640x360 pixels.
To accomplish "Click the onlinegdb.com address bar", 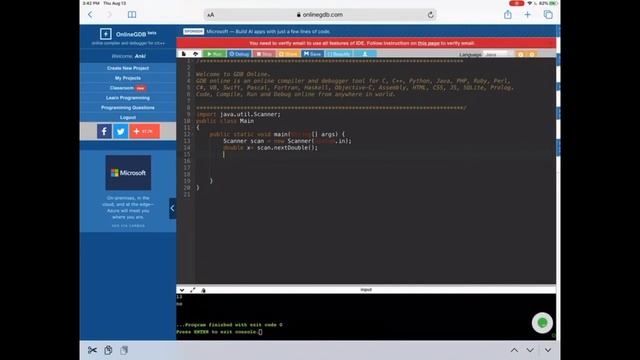I will point(320,15).
